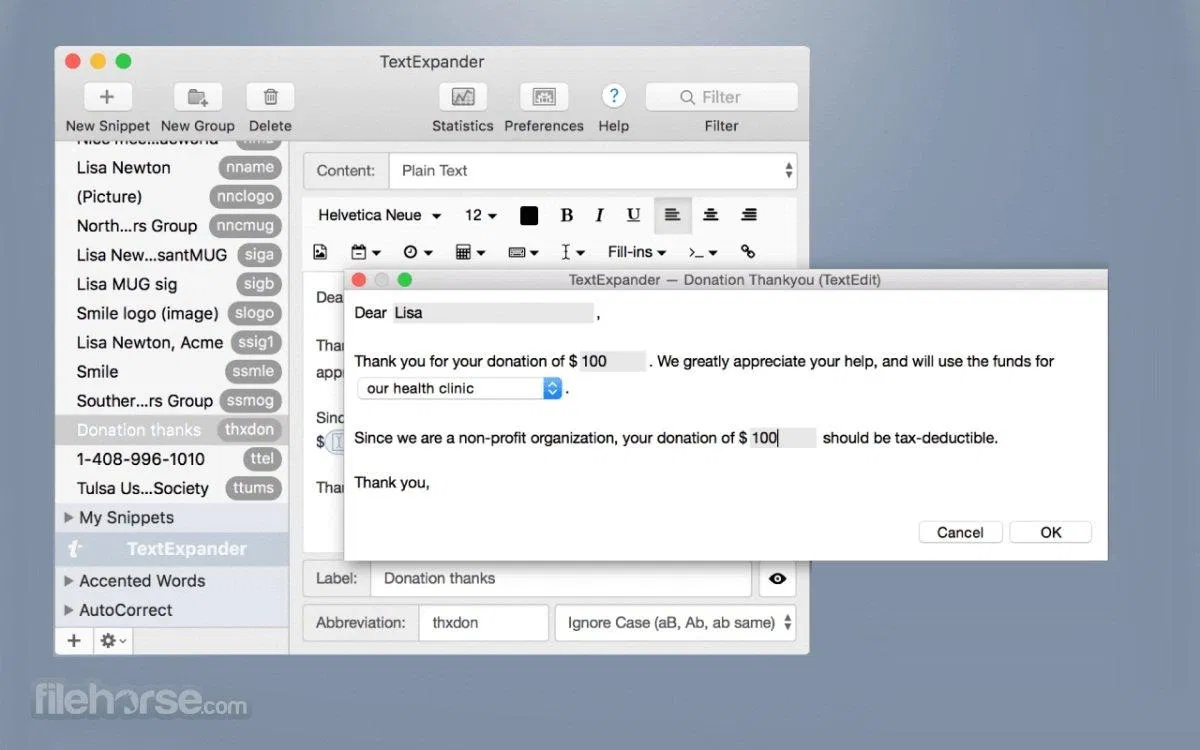Click the Delete trash icon
The image size is (1200, 750).
270,97
